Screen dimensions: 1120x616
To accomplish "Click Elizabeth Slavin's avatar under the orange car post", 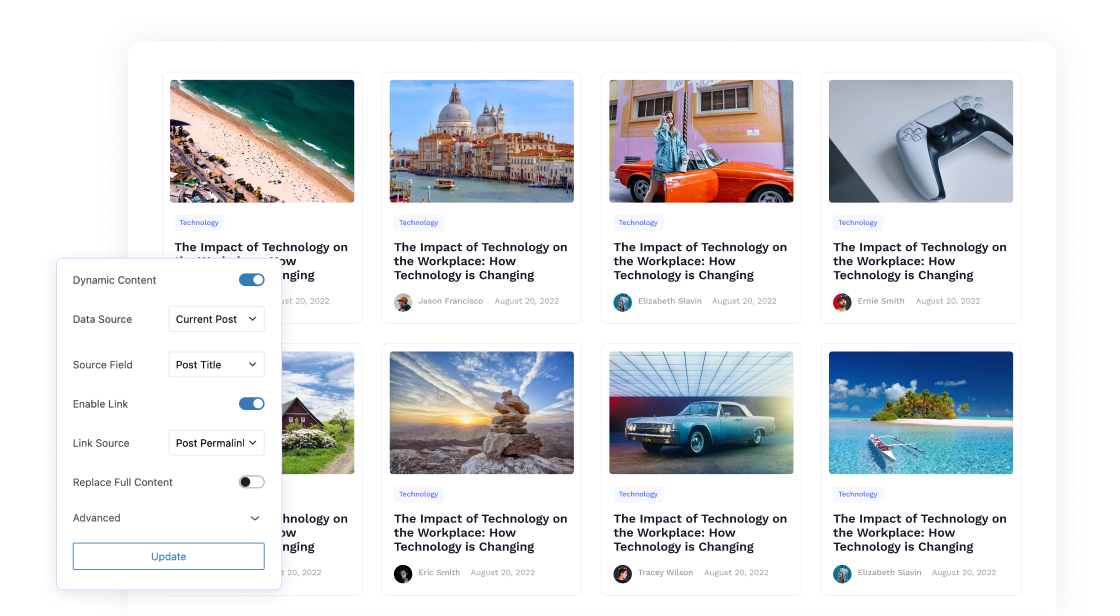I will (x=622, y=302).
